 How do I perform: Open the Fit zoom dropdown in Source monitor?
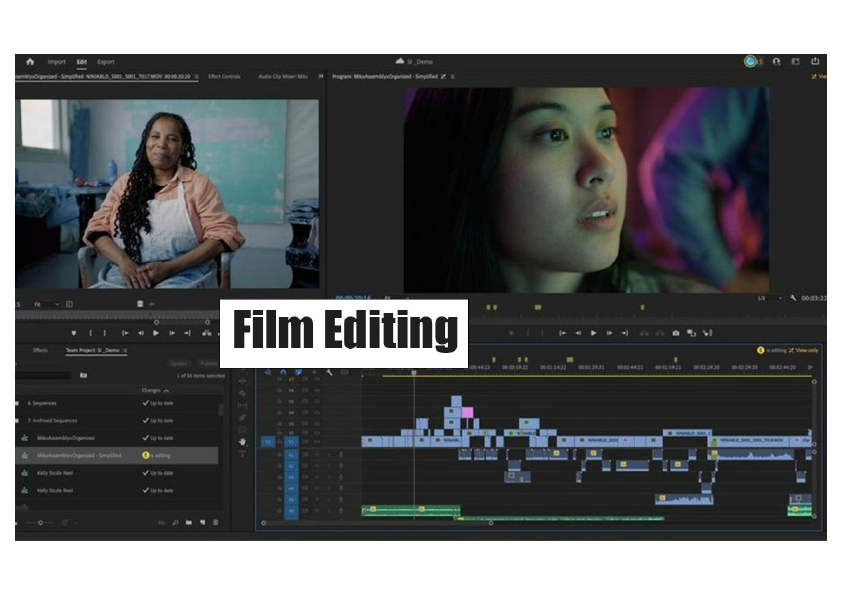coord(46,304)
